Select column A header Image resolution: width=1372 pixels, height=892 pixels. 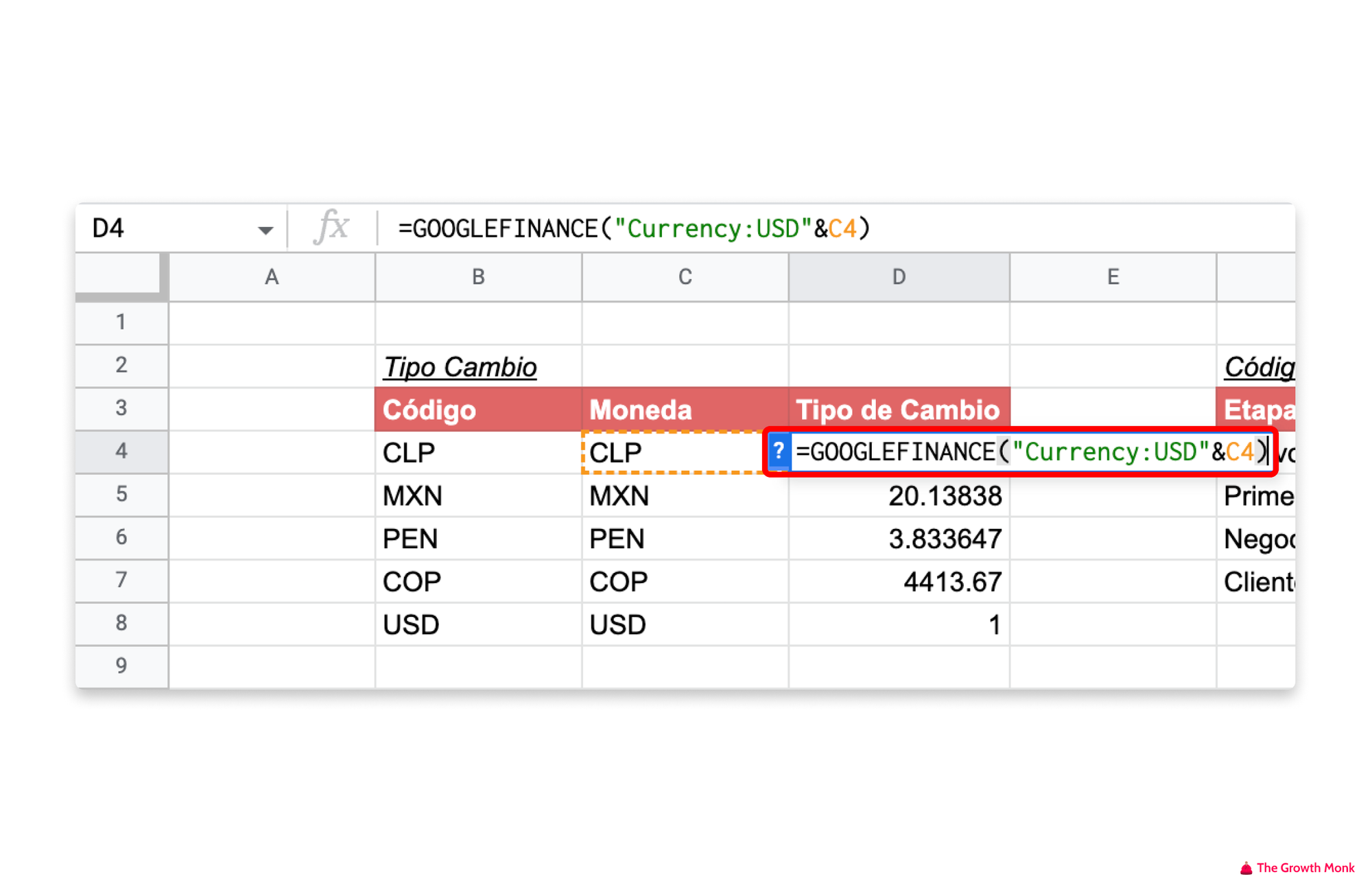point(272,277)
